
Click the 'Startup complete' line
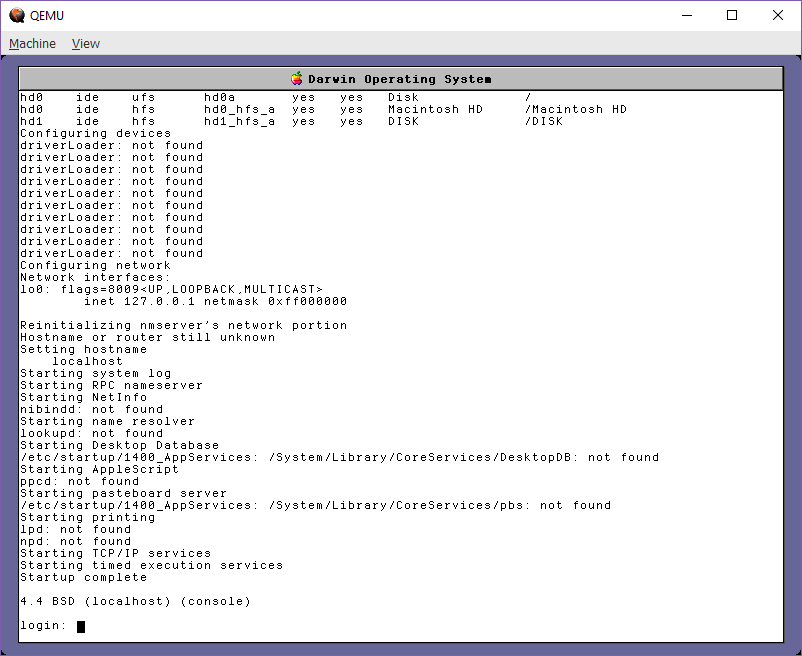[x=83, y=577]
